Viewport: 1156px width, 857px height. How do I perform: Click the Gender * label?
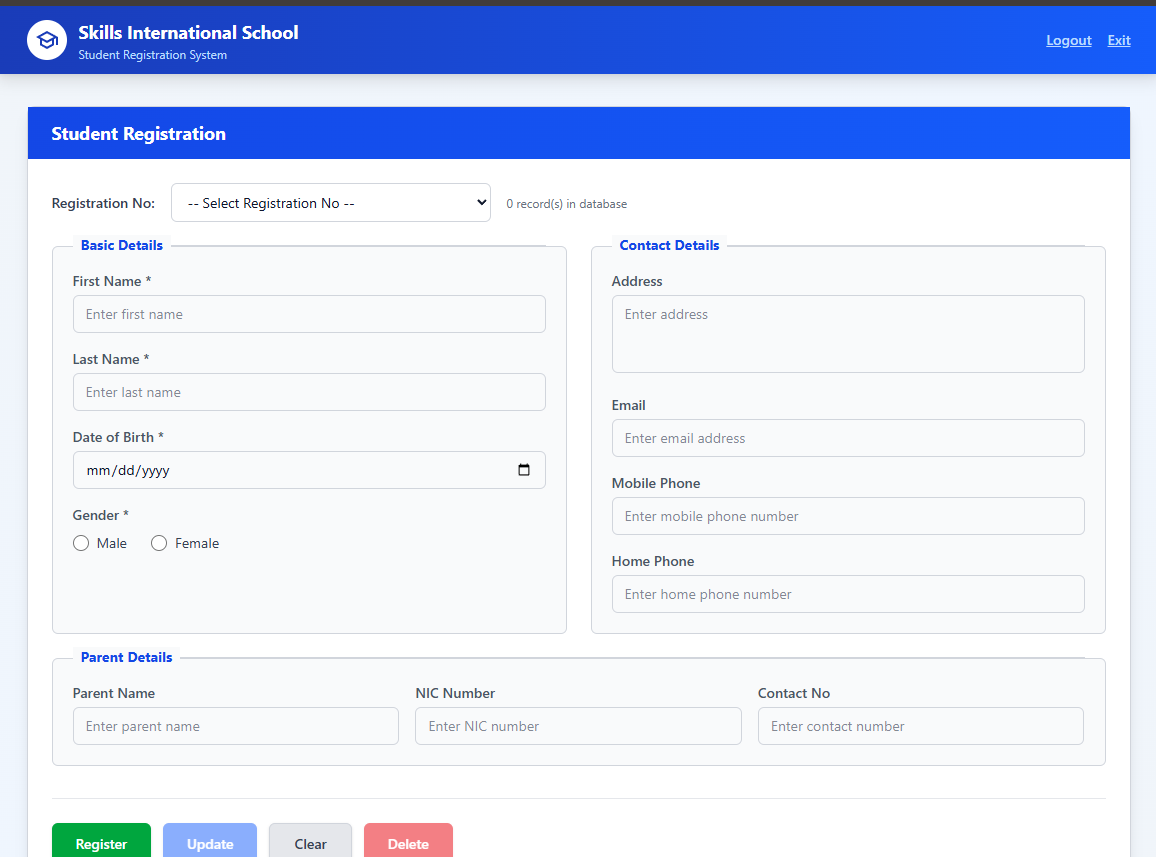tap(100, 516)
